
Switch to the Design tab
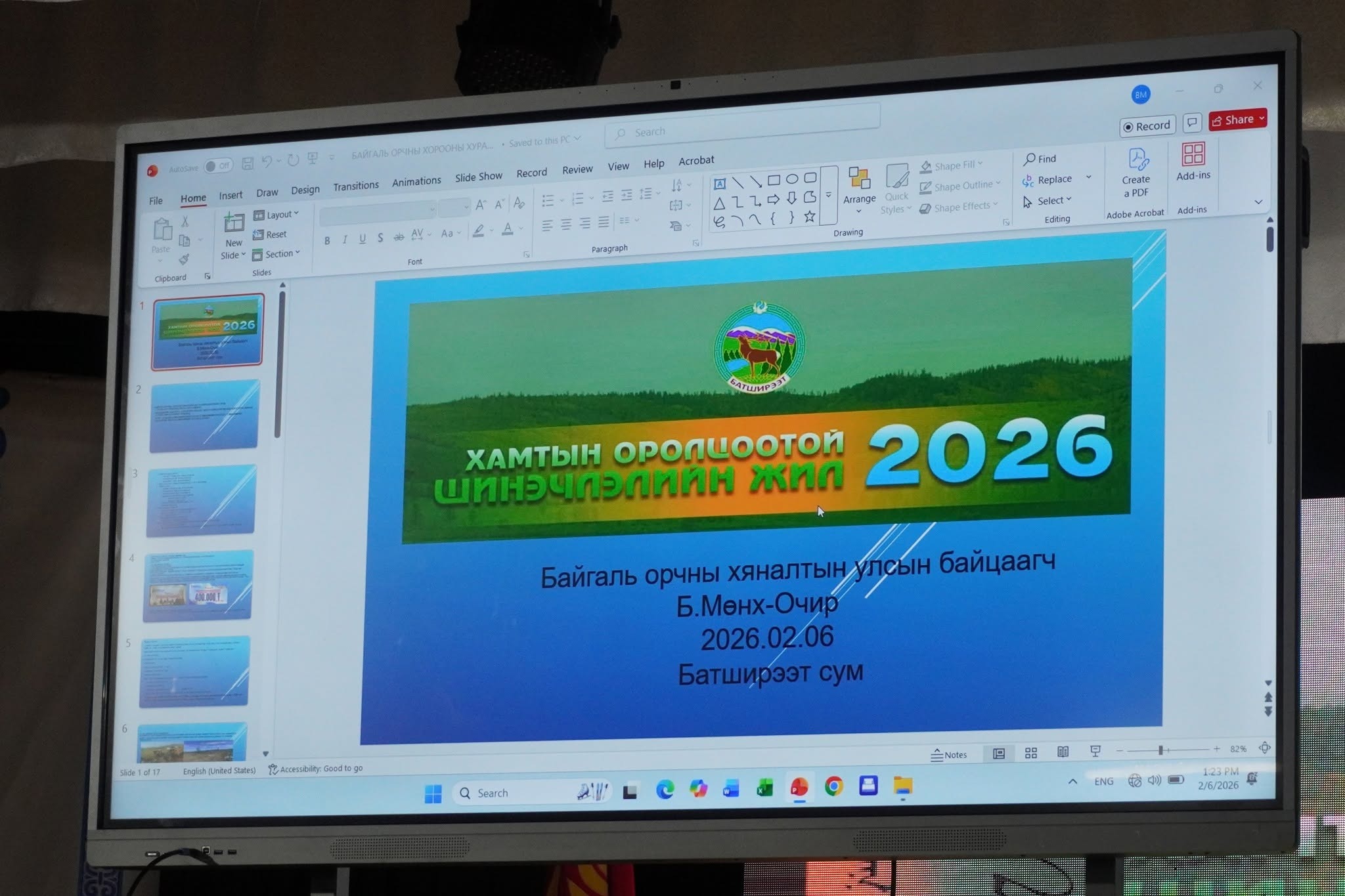pos(305,190)
